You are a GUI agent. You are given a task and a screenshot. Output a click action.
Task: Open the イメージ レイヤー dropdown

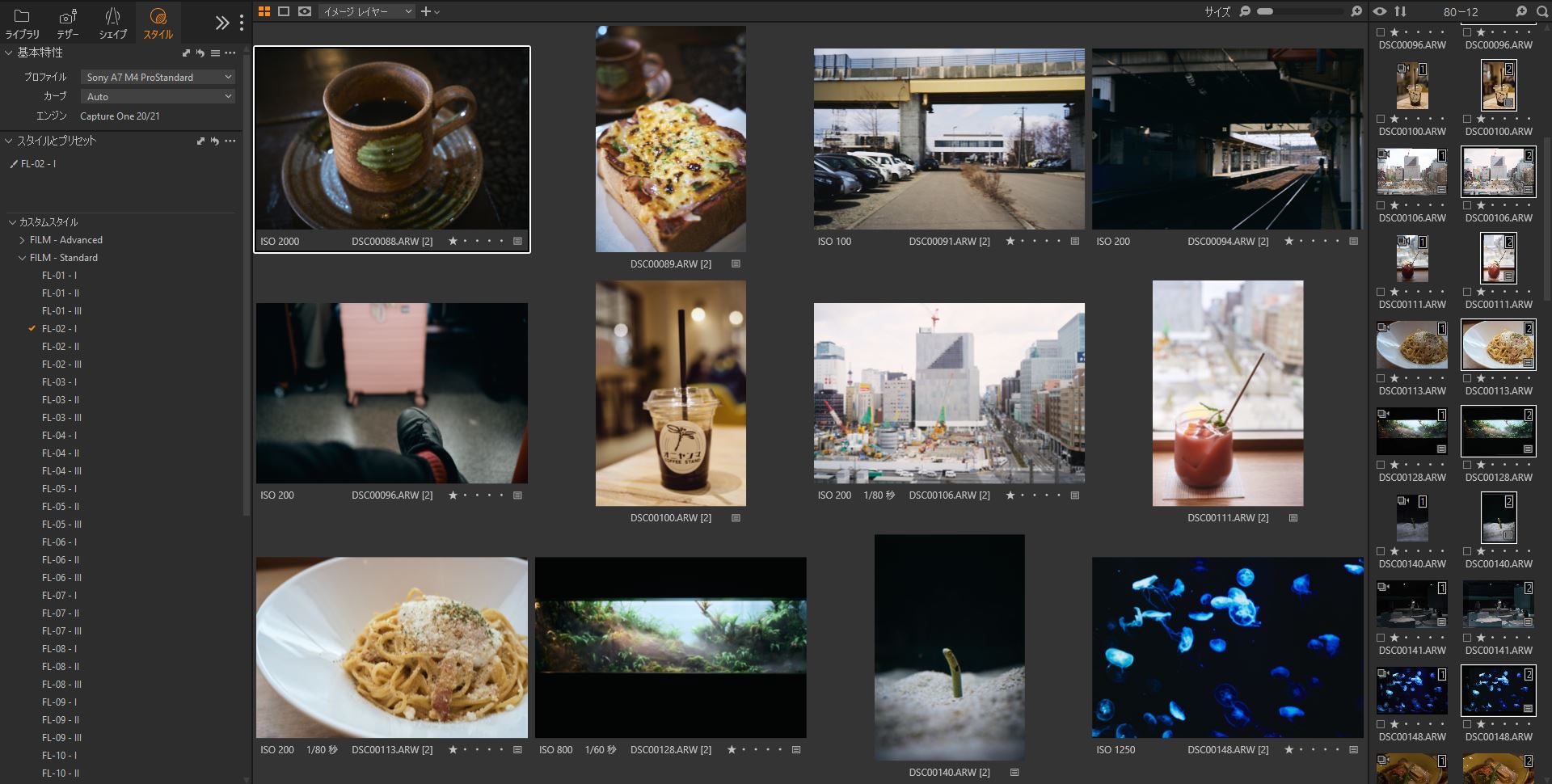coord(367,11)
